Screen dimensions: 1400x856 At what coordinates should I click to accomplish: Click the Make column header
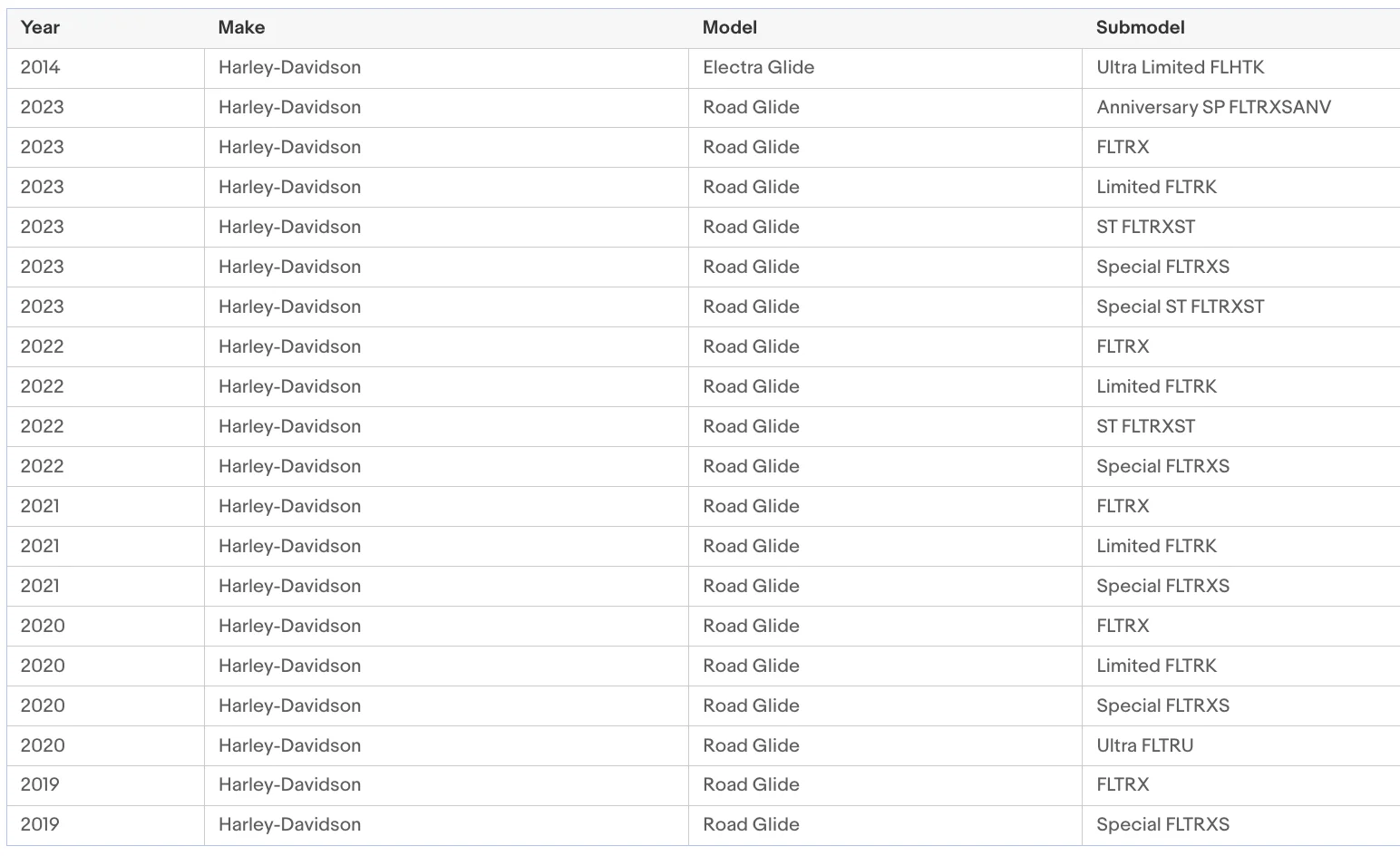coord(241,27)
